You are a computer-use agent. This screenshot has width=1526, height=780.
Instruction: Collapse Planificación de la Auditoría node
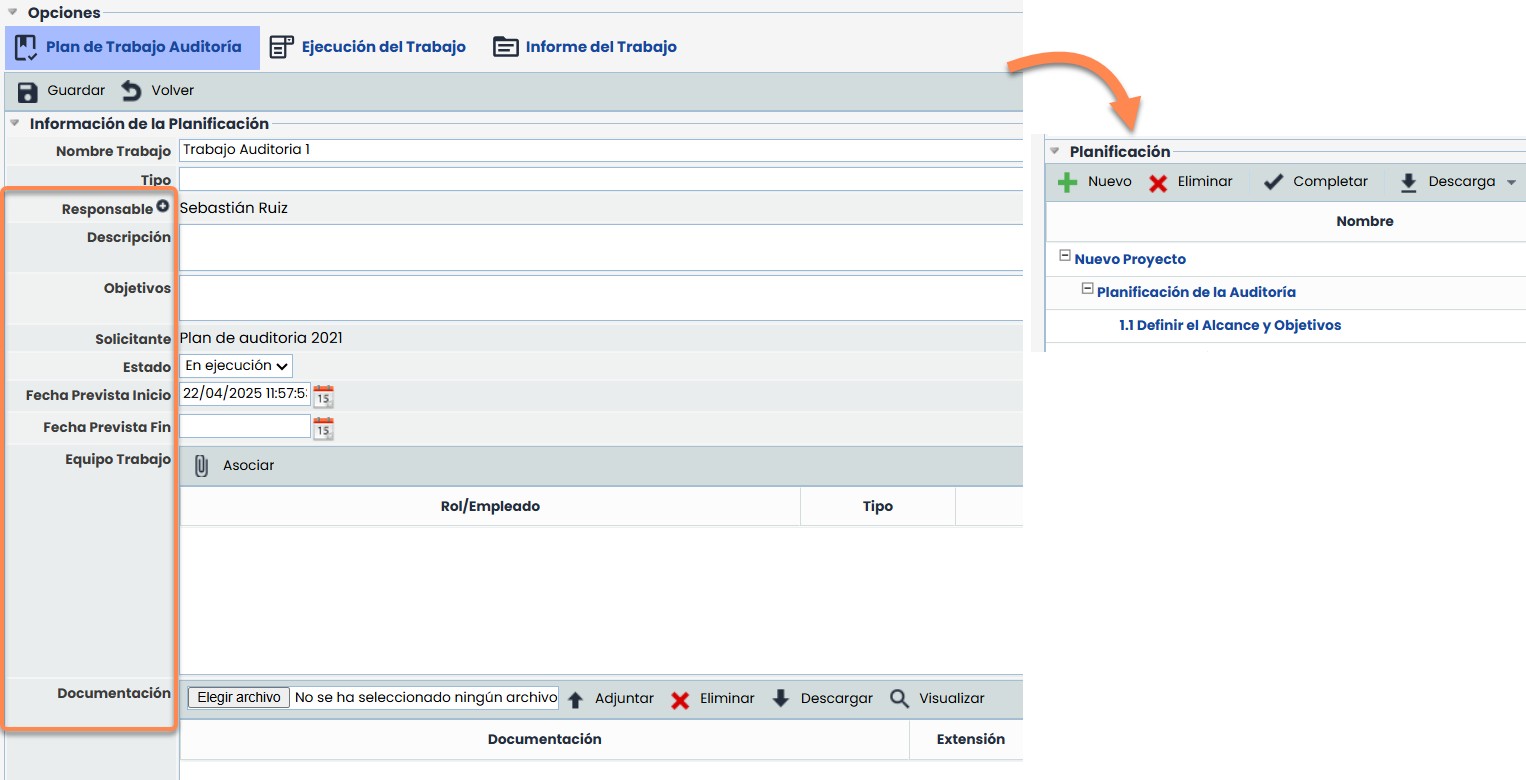click(x=1087, y=289)
